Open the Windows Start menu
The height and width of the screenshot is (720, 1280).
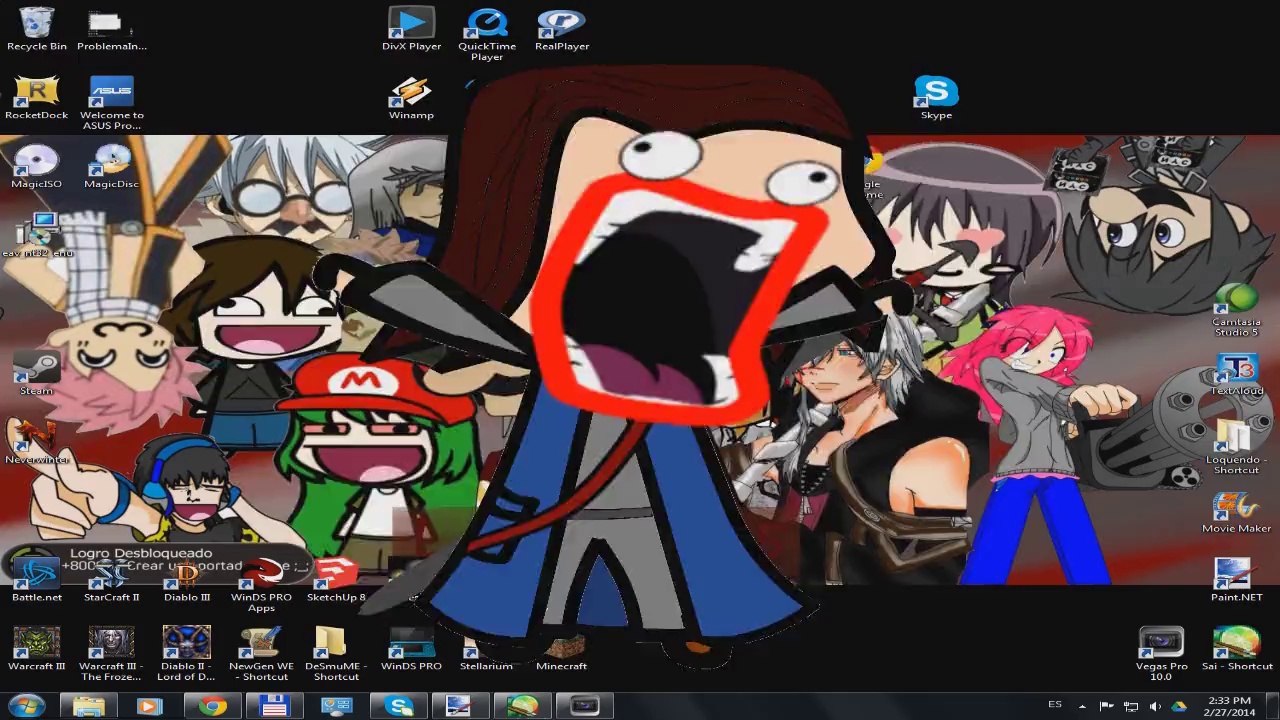(x=27, y=706)
